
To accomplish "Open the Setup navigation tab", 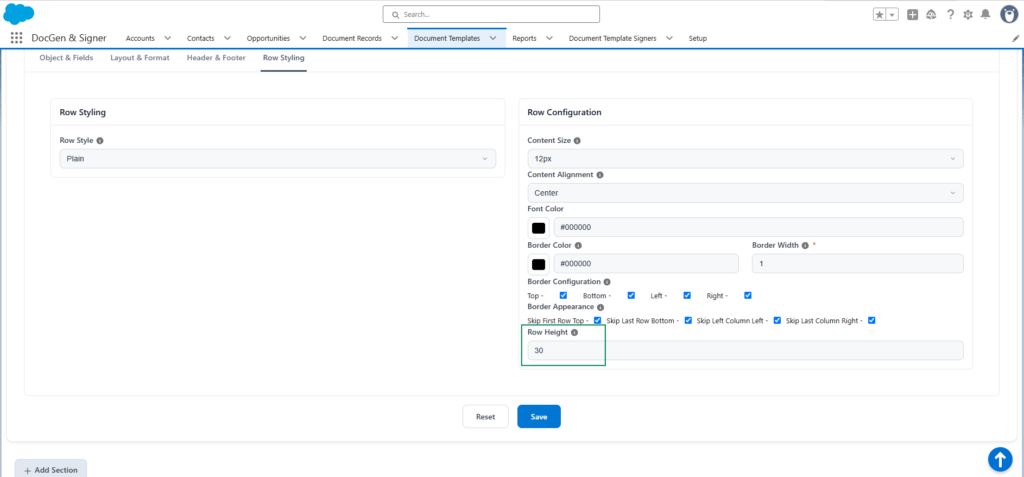I will click(697, 39).
